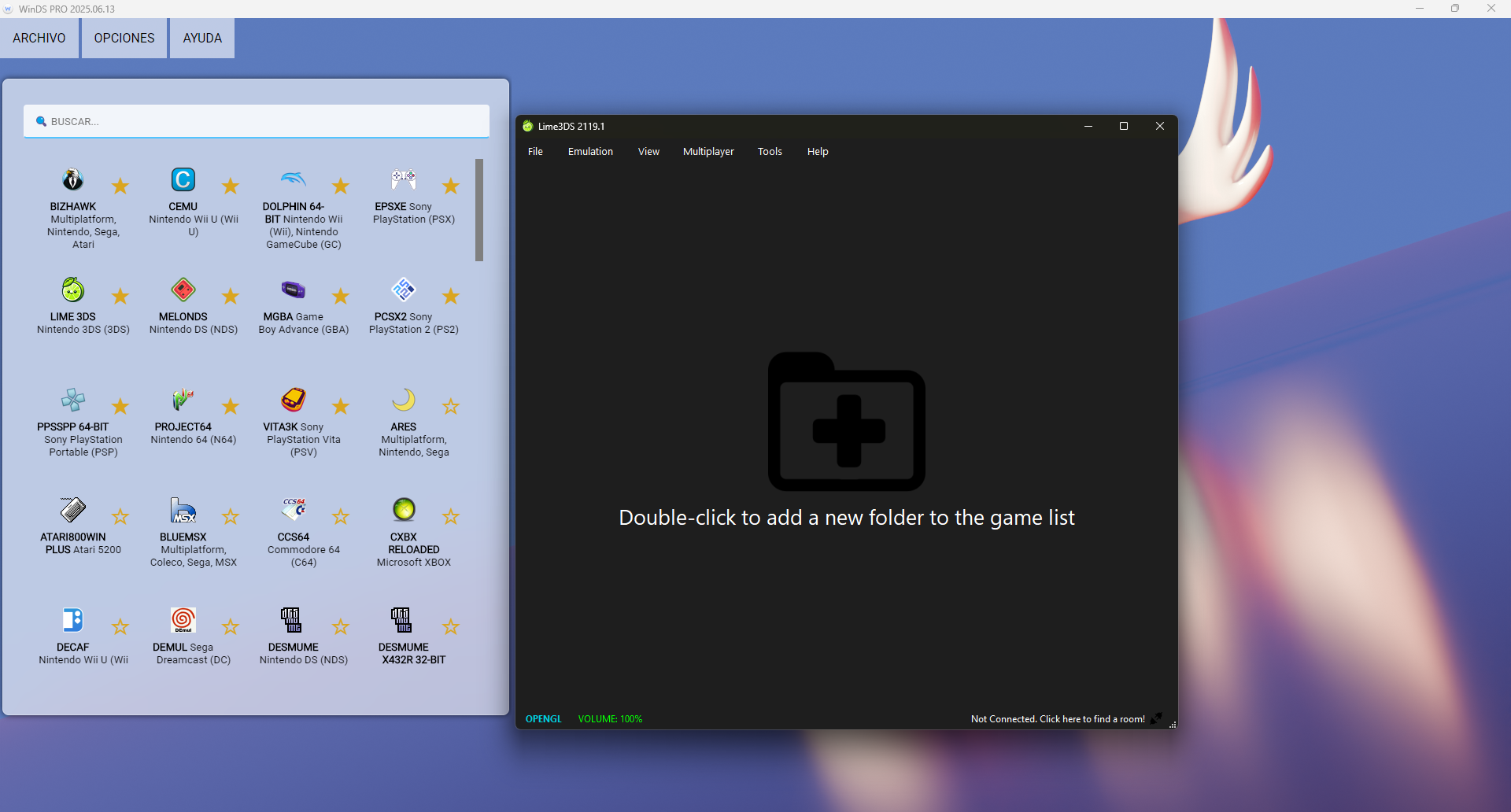Image resolution: width=1511 pixels, height=812 pixels.
Task: Open the blueMSX emulator icon
Action: coord(183,510)
